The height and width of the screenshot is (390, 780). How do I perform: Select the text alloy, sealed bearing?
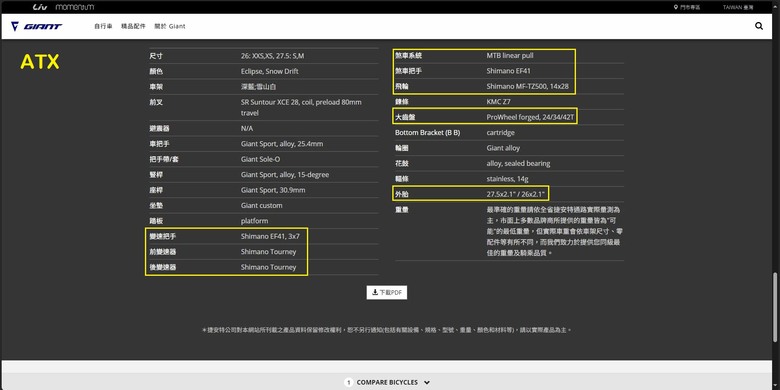tap(518, 164)
